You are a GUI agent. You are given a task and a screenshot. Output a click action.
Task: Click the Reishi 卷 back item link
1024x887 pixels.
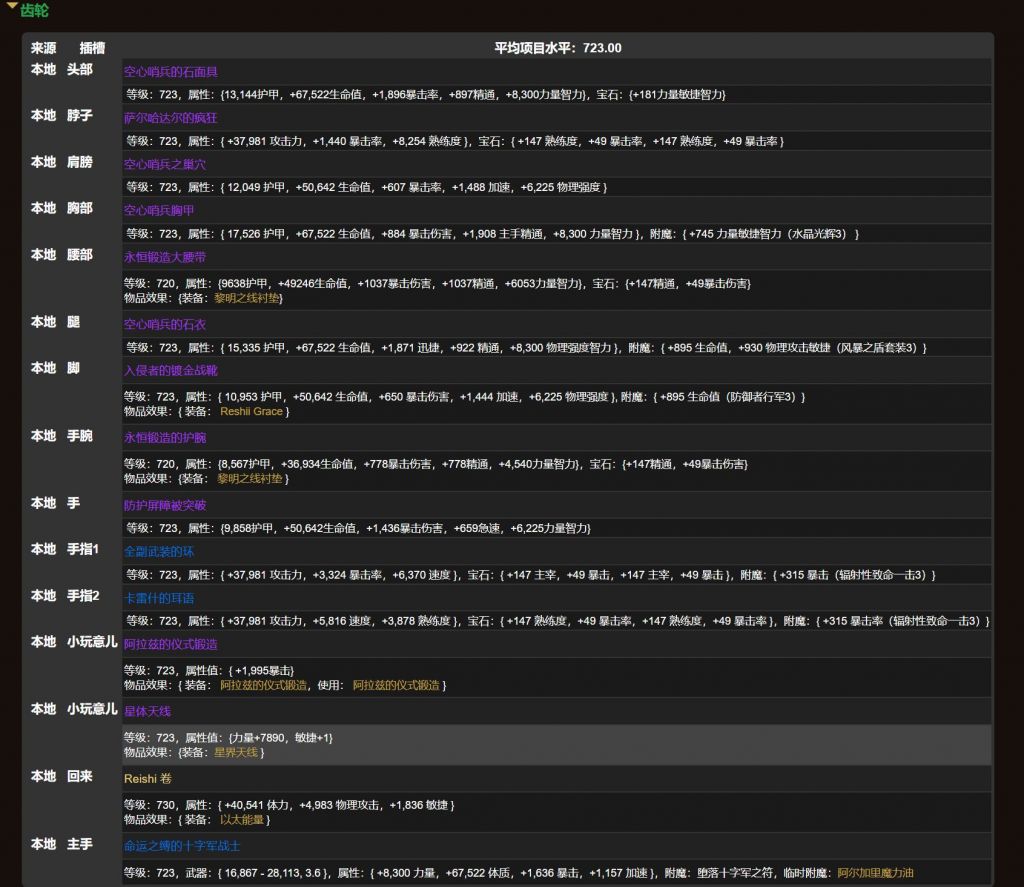147,778
